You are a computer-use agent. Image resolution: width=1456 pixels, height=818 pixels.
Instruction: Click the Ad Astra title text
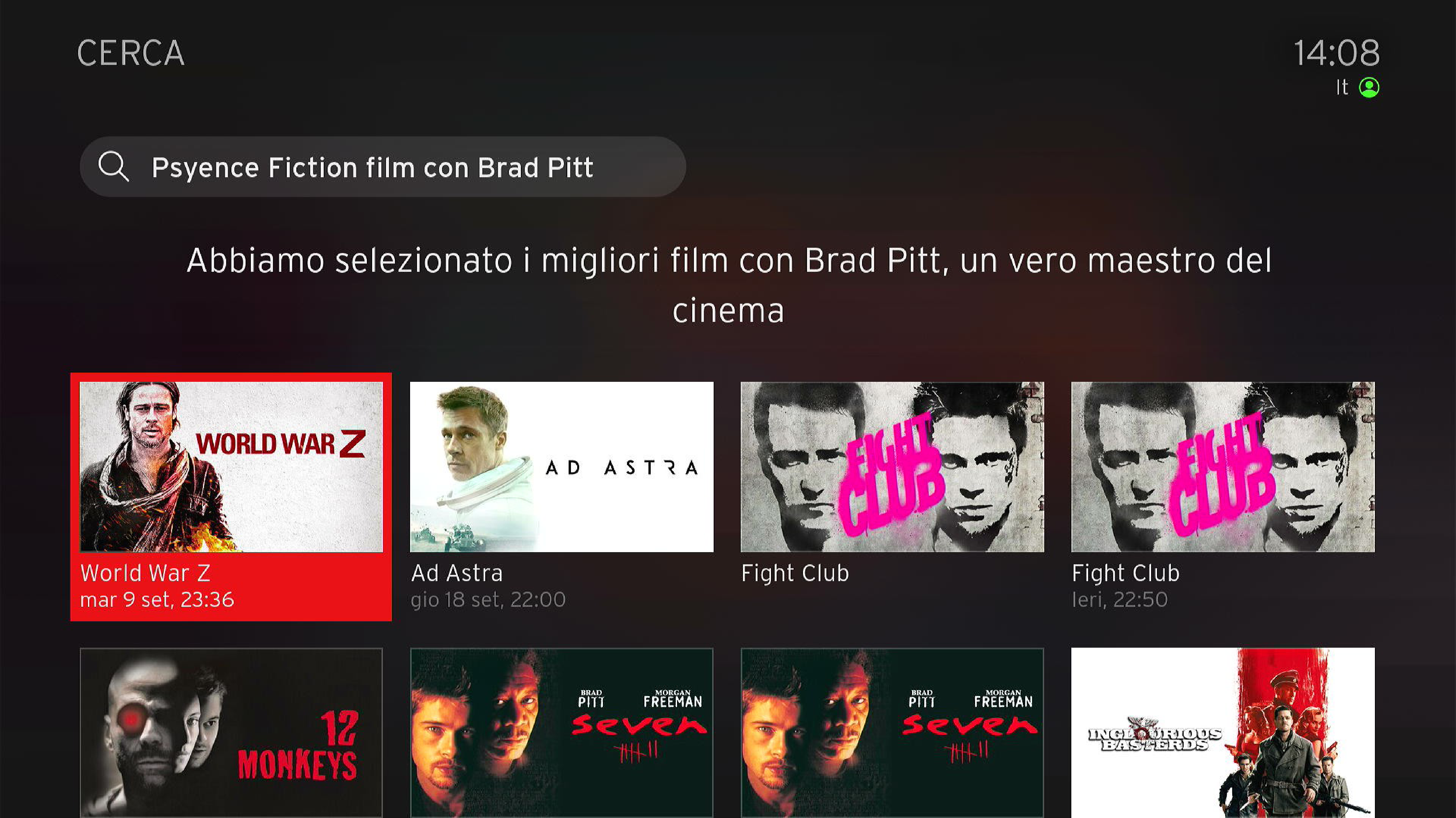tap(457, 573)
